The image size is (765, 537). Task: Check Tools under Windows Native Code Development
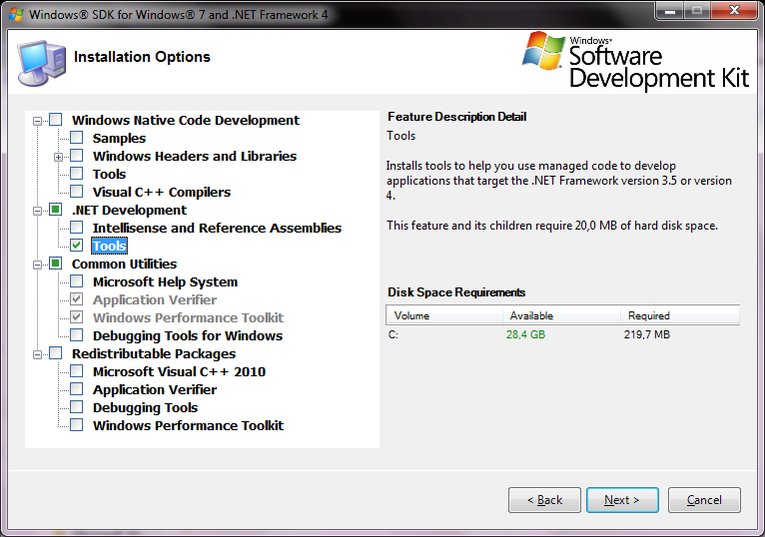[x=77, y=174]
